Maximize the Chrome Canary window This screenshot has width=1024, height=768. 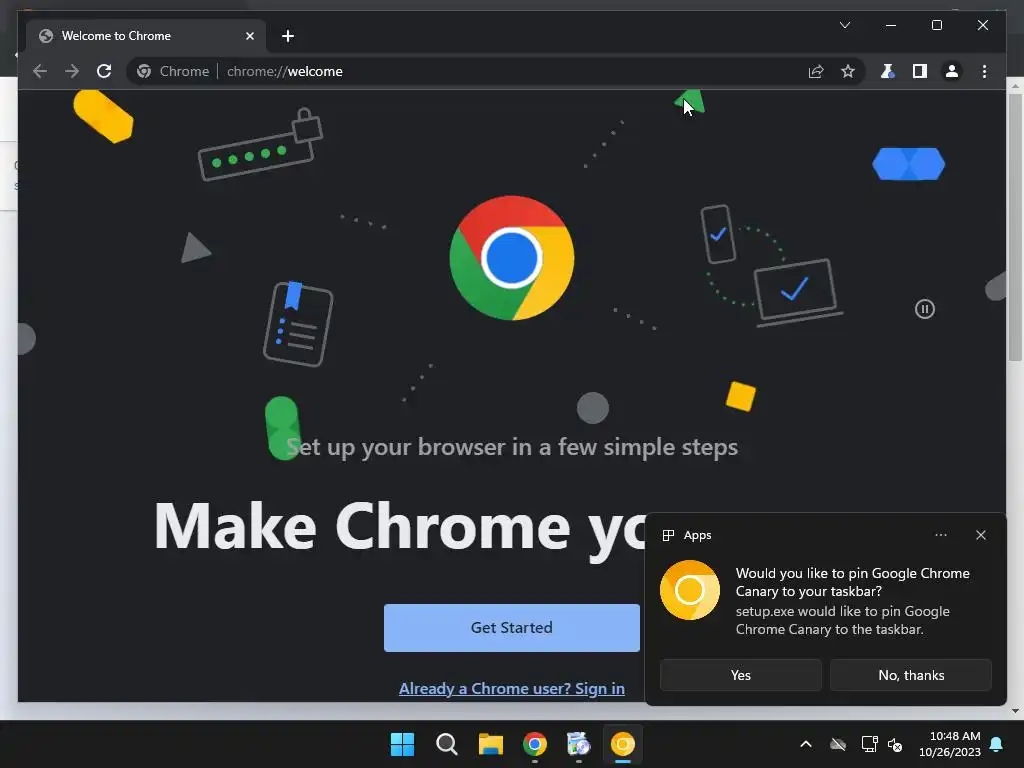936,25
